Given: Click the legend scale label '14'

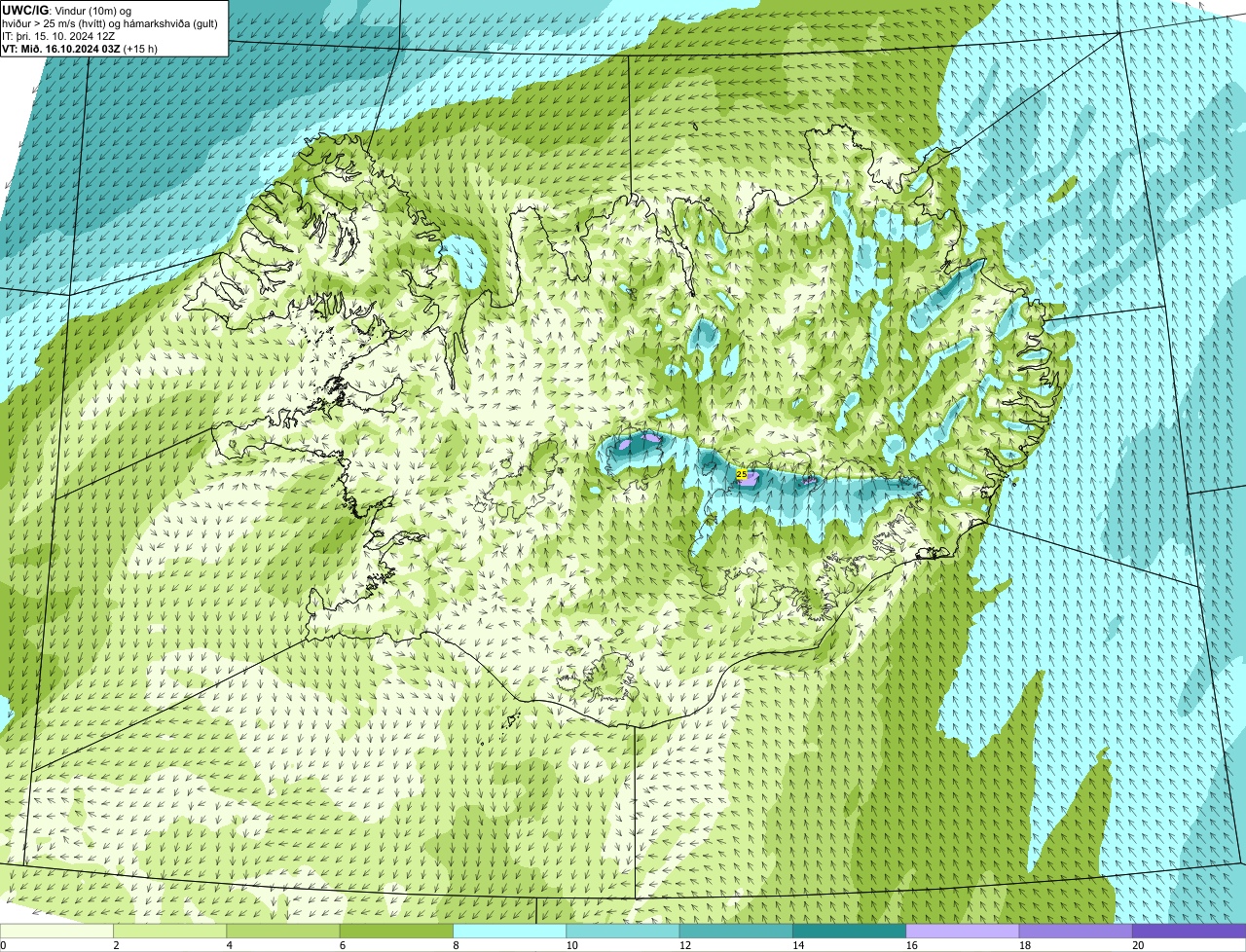Looking at the screenshot, I should [797, 945].
